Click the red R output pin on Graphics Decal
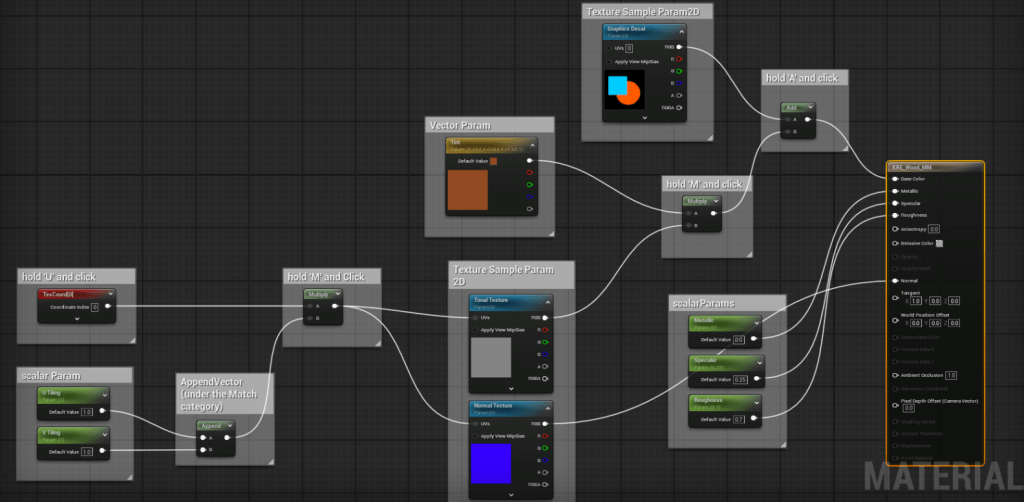This screenshot has height=502, width=1024. pos(679,59)
